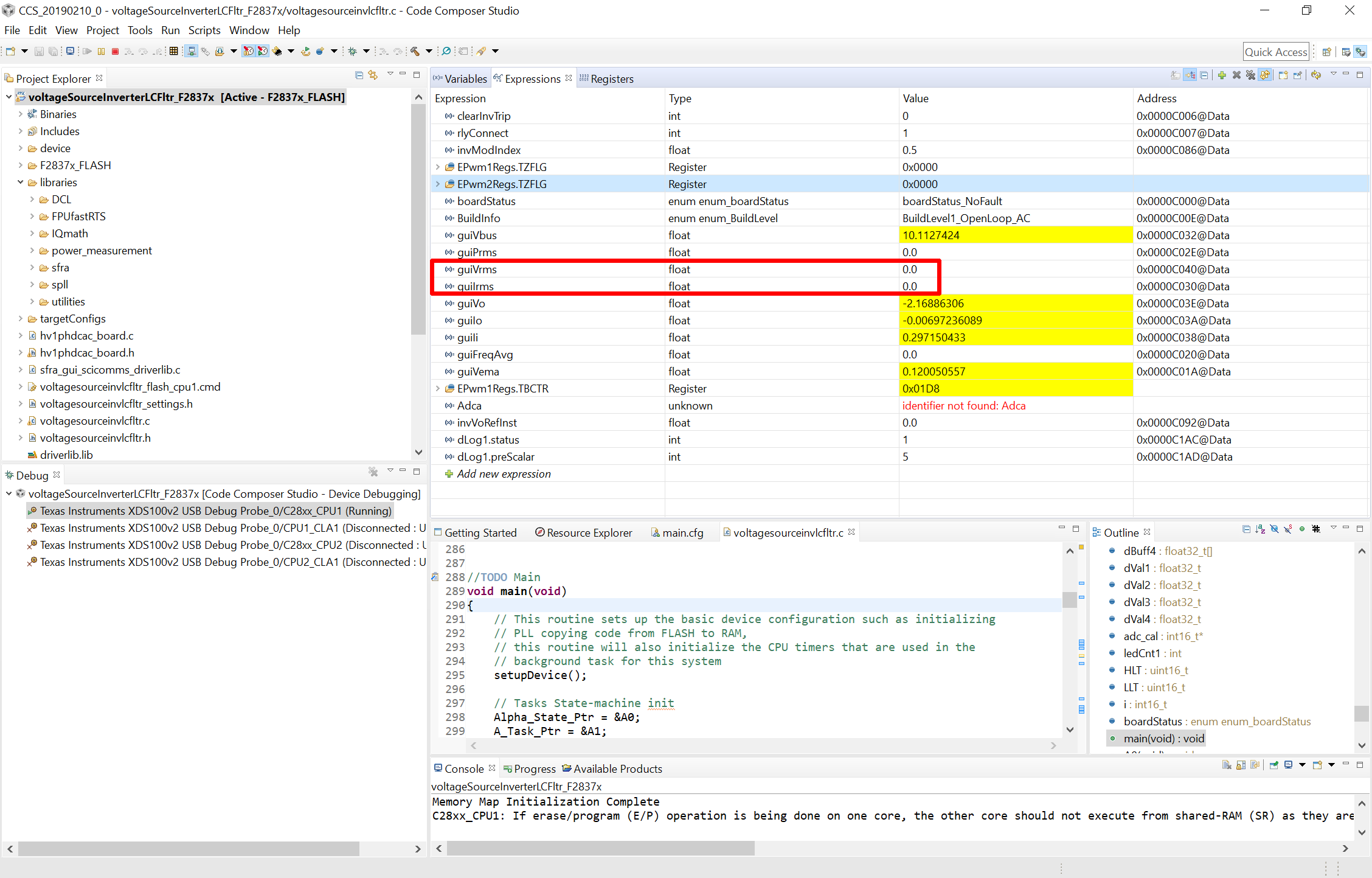The width and height of the screenshot is (1372, 878).
Task: Sort Outline alphabetically with a-z icon
Action: click(x=1260, y=529)
